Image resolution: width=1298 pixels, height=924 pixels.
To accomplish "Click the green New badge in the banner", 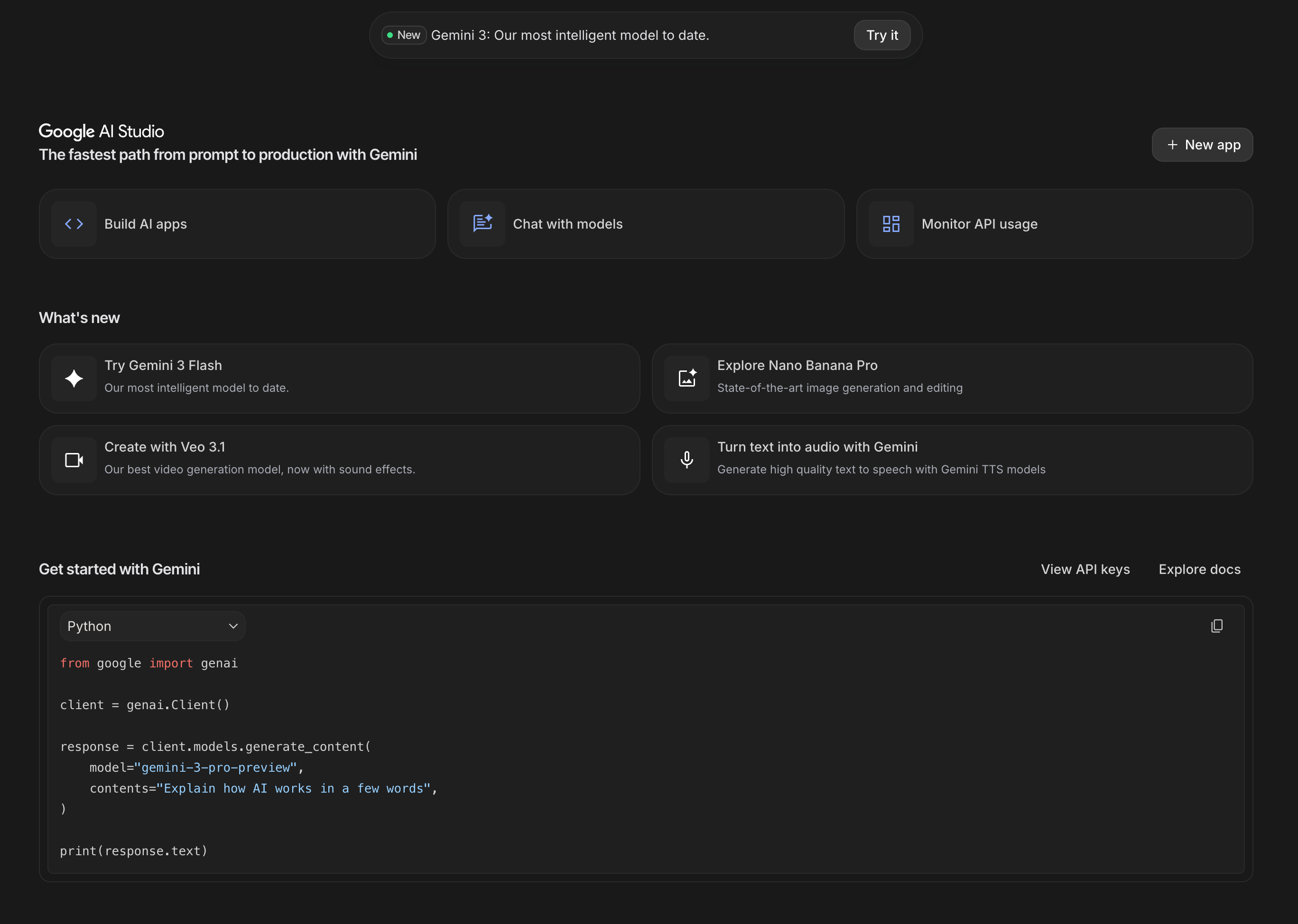I will 403,35.
